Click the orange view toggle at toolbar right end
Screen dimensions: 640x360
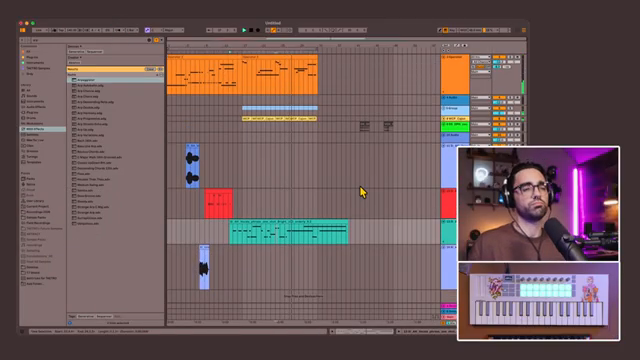click(524, 30)
